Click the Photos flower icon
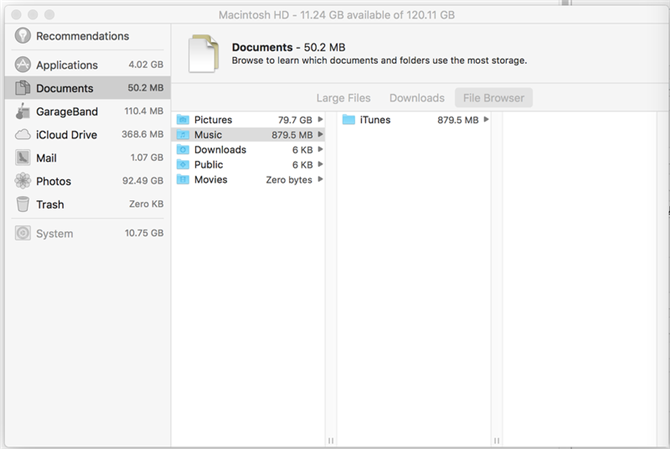This screenshot has width=670, height=449. tap(23, 181)
